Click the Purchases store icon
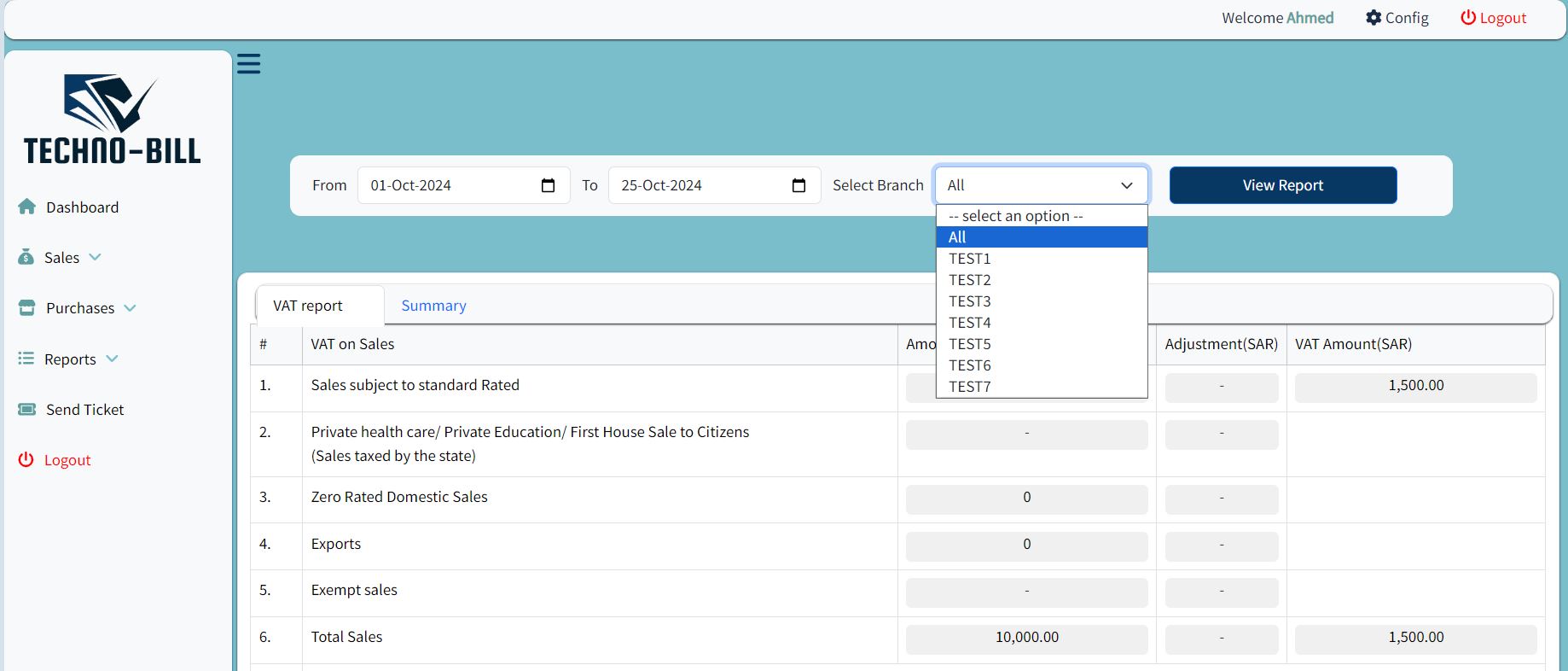The width and height of the screenshot is (1568, 671). 27,307
